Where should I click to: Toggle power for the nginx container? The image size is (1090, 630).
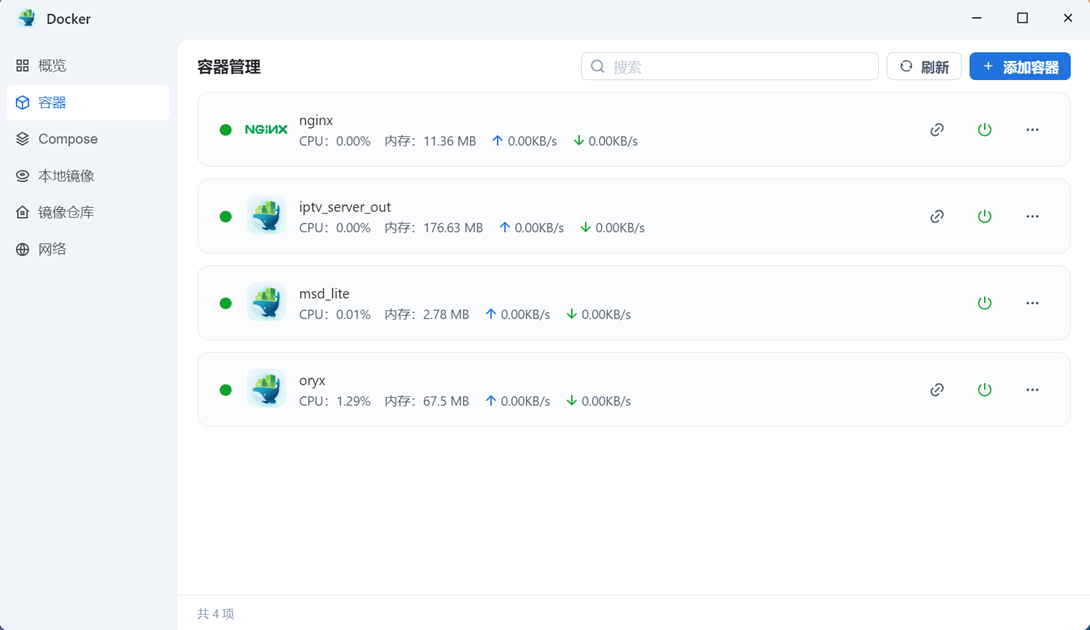click(x=984, y=129)
